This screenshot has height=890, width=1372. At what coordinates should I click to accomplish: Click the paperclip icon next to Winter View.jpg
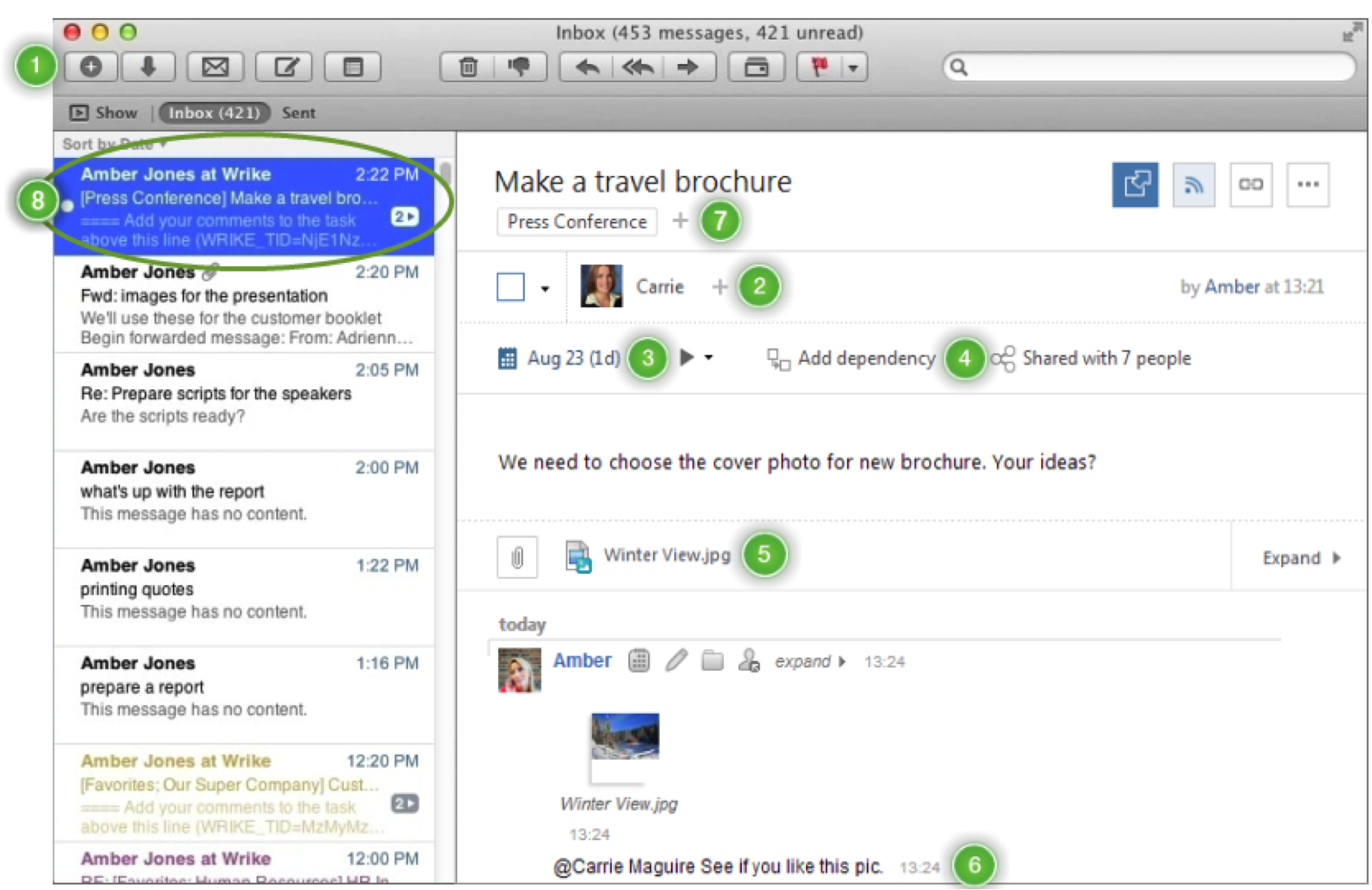[x=516, y=557]
